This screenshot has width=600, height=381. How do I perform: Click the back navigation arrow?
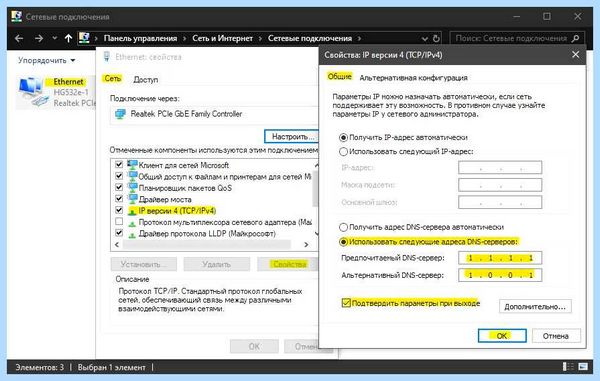(19, 38)
